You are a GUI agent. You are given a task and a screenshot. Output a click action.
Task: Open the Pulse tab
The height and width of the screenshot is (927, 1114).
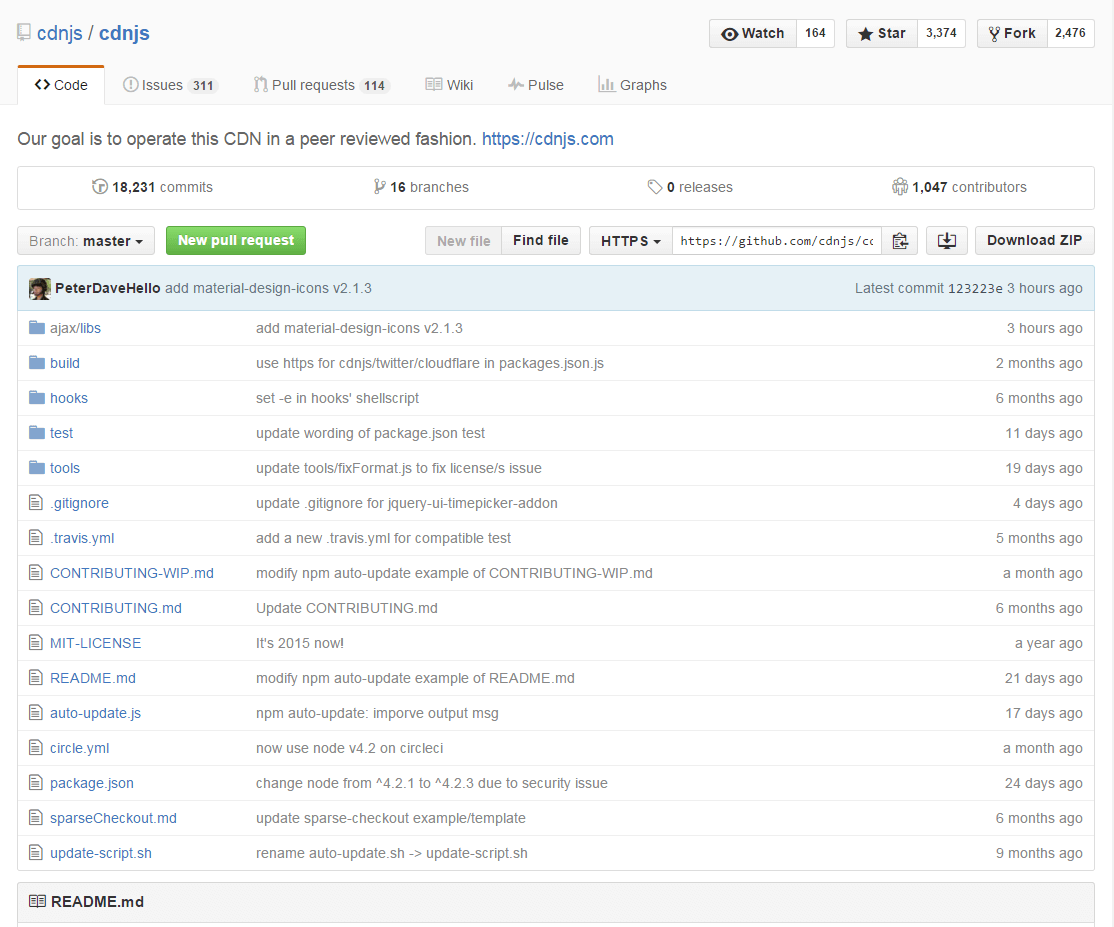[536, 85]
